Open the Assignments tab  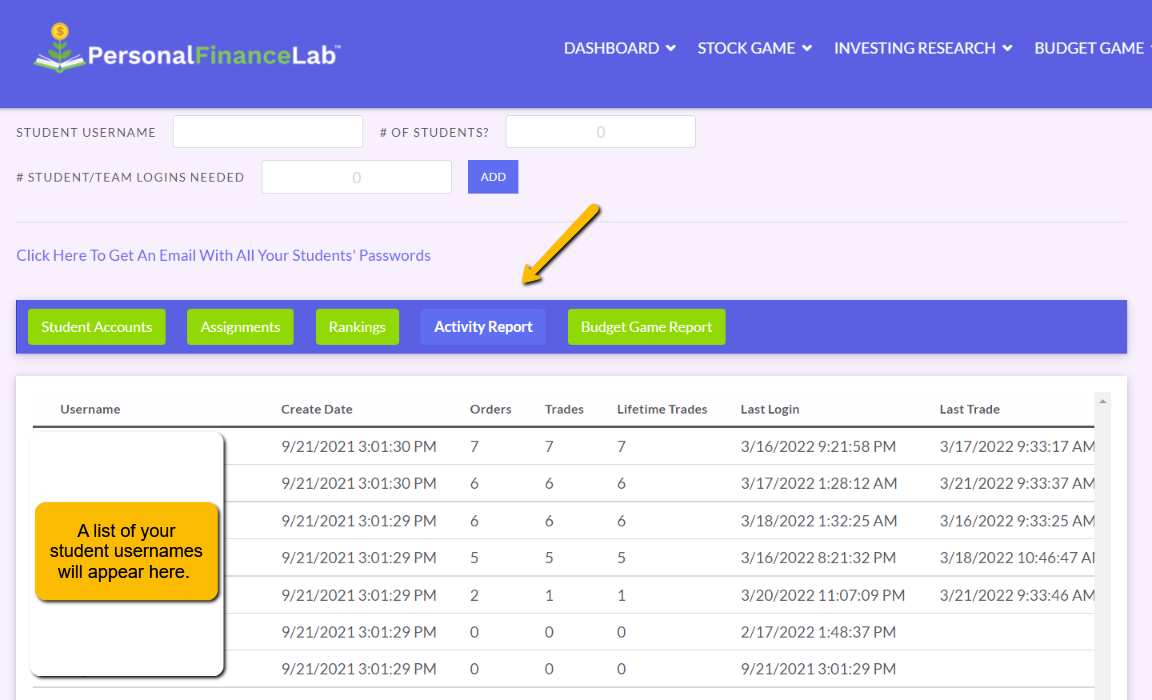240,327
